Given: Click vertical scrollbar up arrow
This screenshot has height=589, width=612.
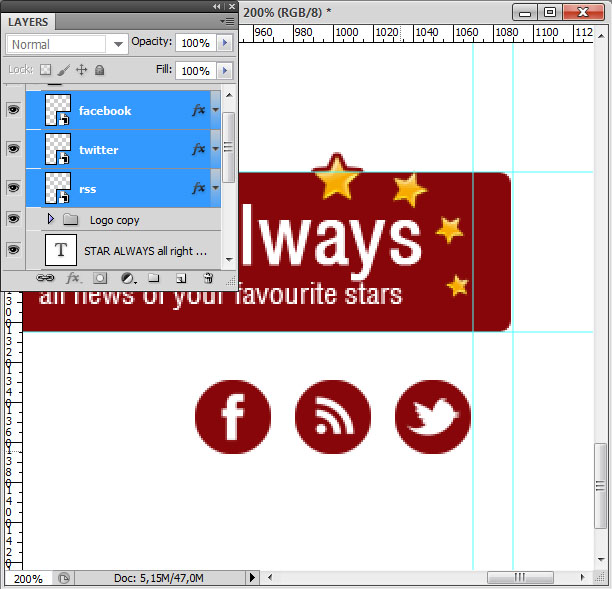Looking at the screenshot, I should (x=601, y=36).
